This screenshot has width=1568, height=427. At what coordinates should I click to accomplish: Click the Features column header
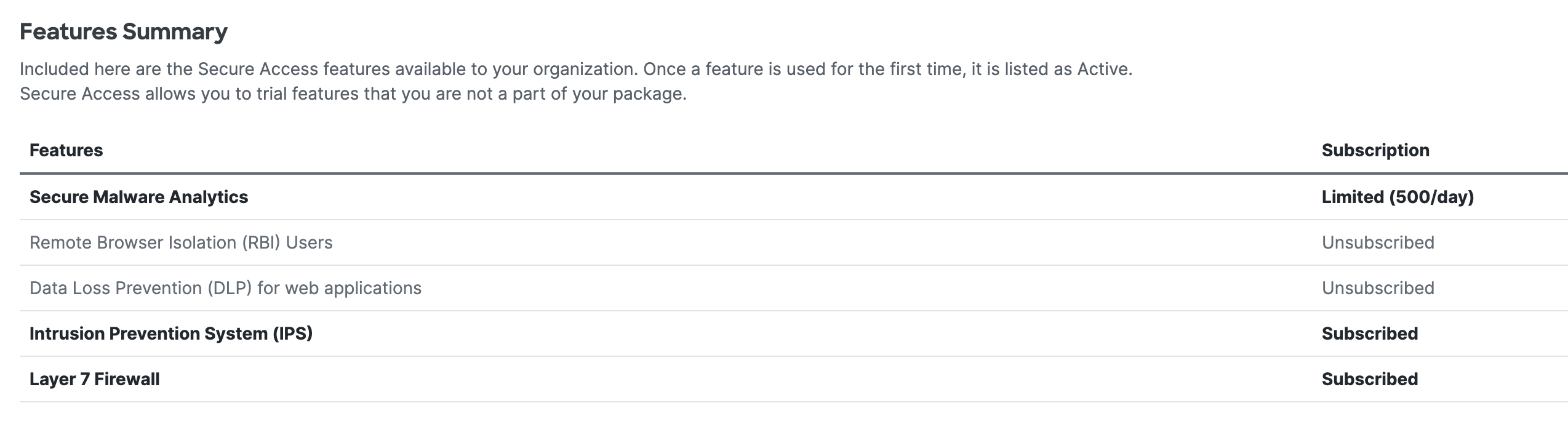[66, 151]
